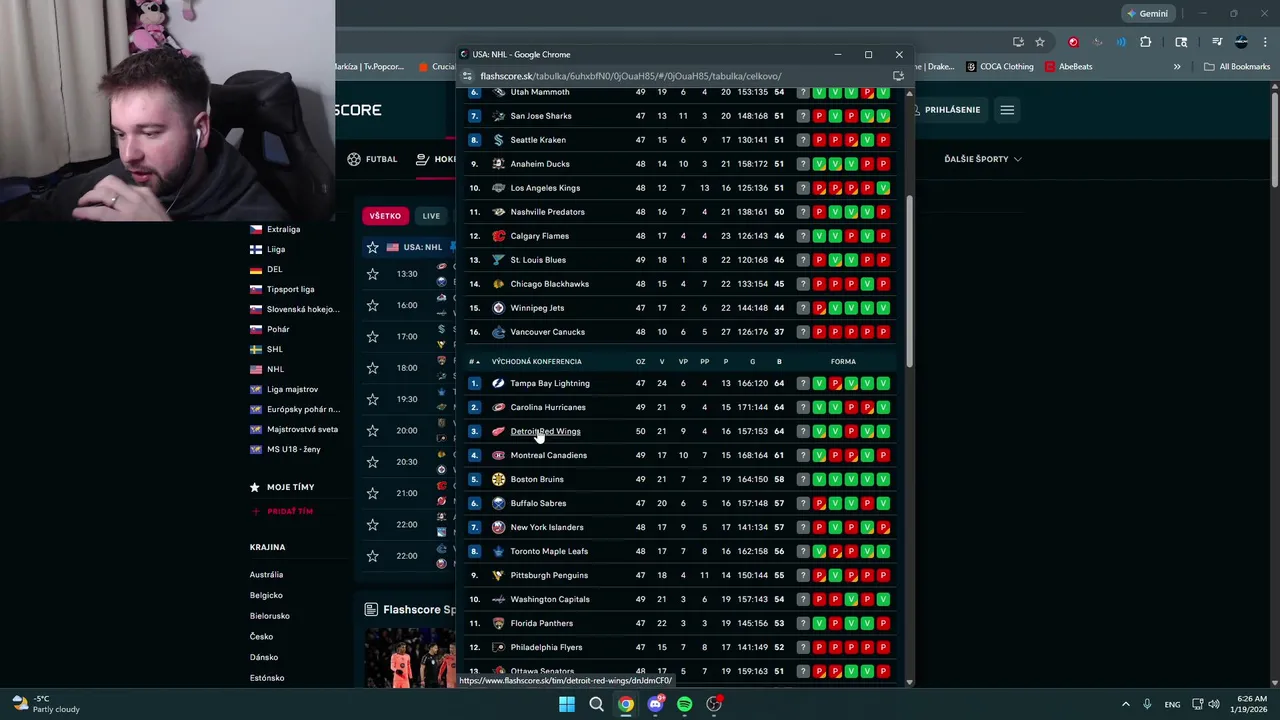Click the Tampa Bay Lightning team logo
Screen dimensions: 1280x720
coord(499,383)
